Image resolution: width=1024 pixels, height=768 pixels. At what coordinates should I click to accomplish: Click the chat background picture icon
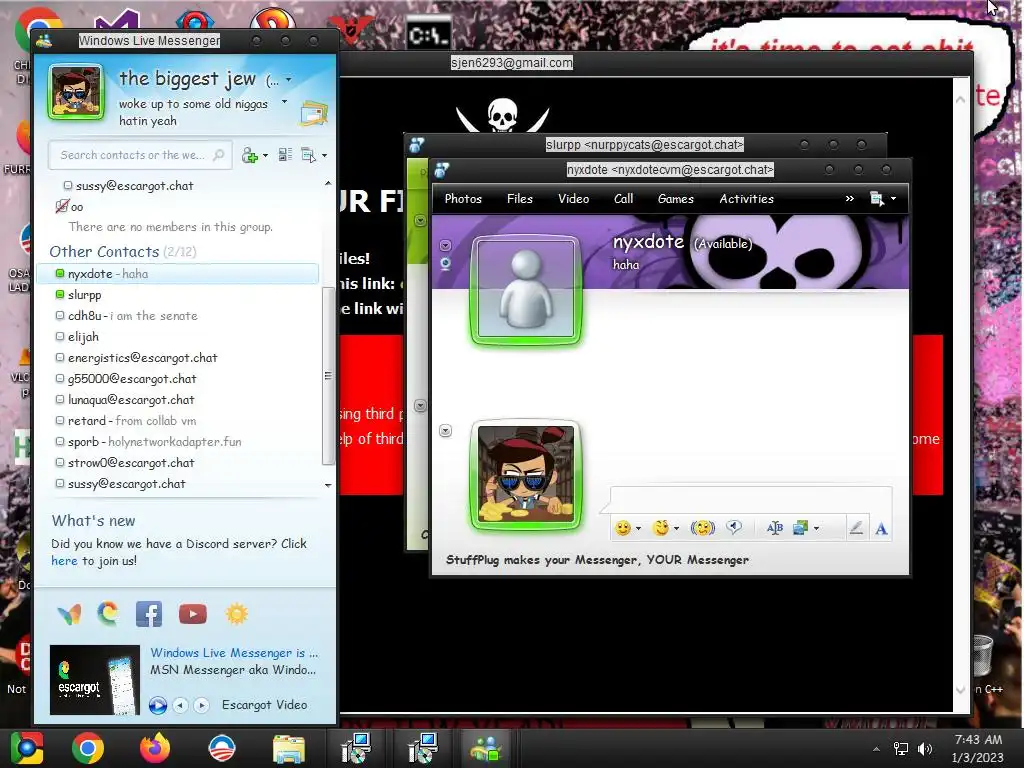(x=800, y=528)
